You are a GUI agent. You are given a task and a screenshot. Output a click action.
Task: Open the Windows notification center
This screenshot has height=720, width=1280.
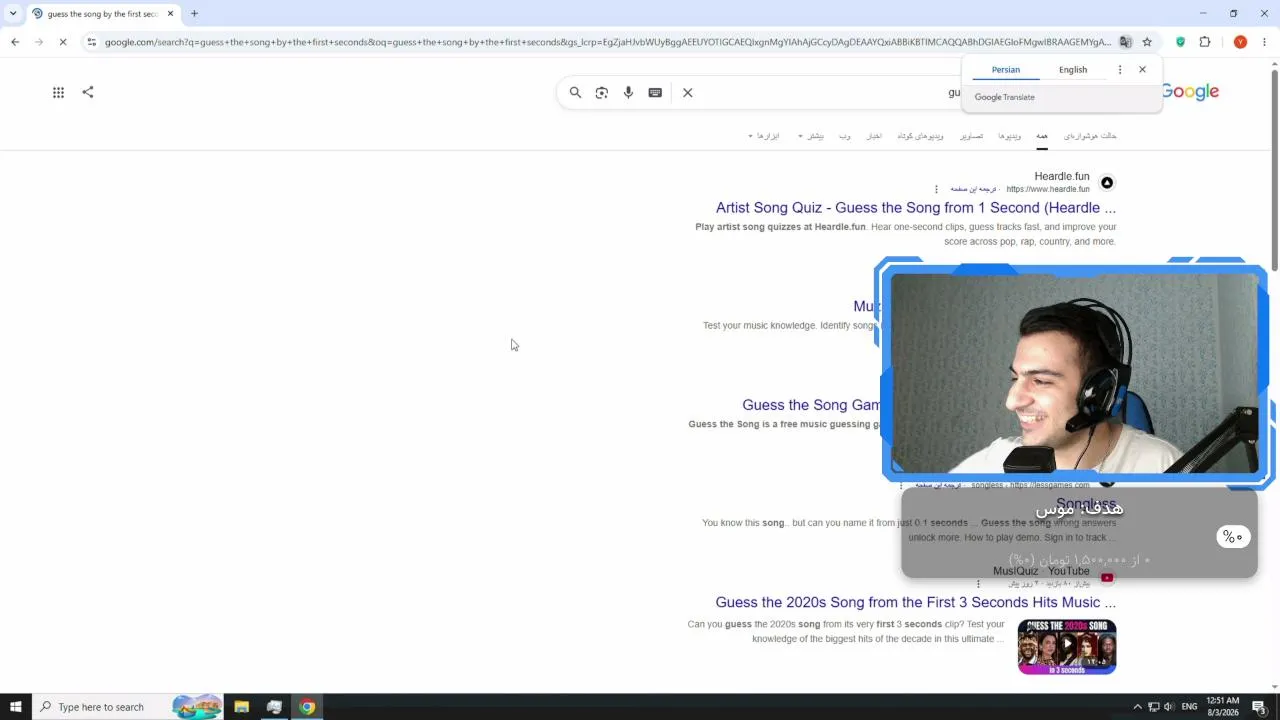[x=1259, y=707]
